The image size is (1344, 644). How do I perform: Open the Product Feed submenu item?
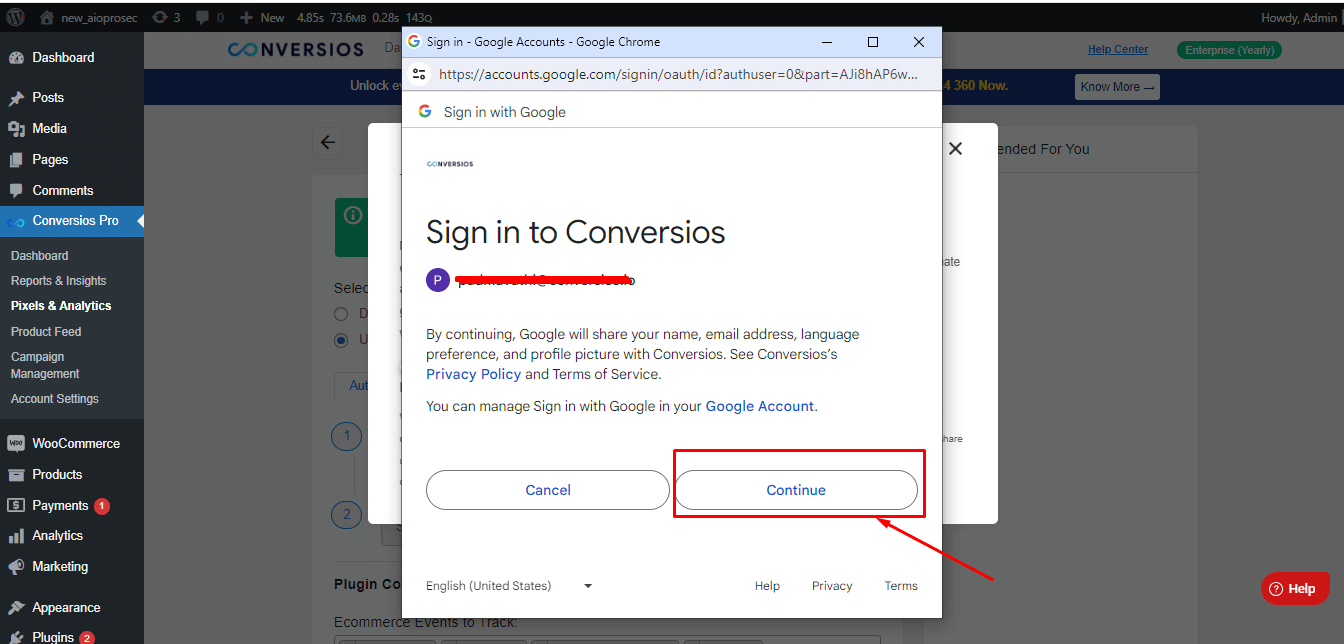coord(46,332)
